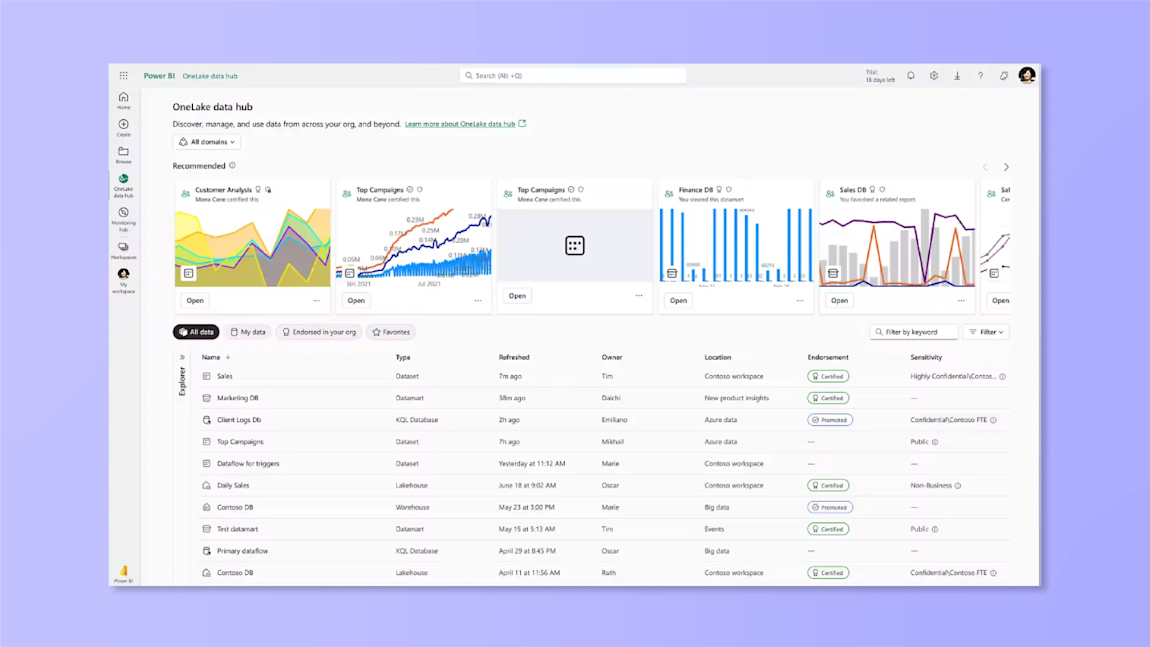Expand the Explorer pane

tap(182, 357)
